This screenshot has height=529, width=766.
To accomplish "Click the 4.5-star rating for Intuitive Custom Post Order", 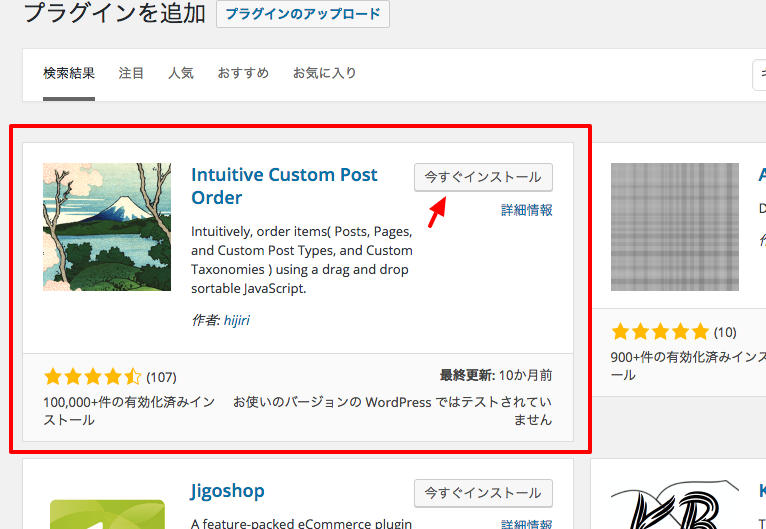I will [92, 377].
